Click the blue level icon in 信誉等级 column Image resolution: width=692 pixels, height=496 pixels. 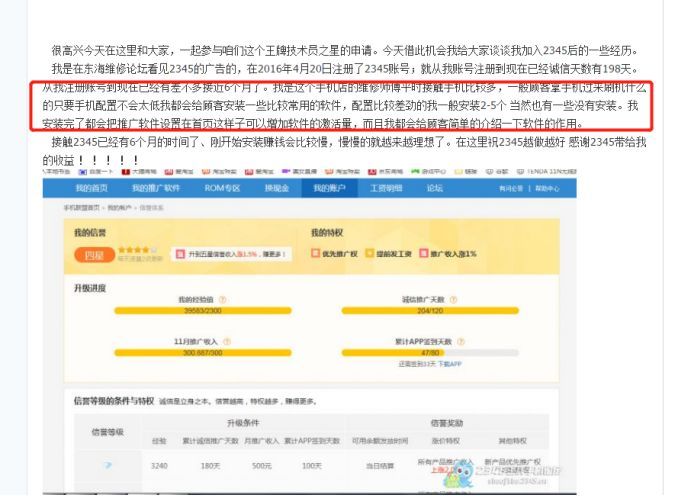coord(108,465)
